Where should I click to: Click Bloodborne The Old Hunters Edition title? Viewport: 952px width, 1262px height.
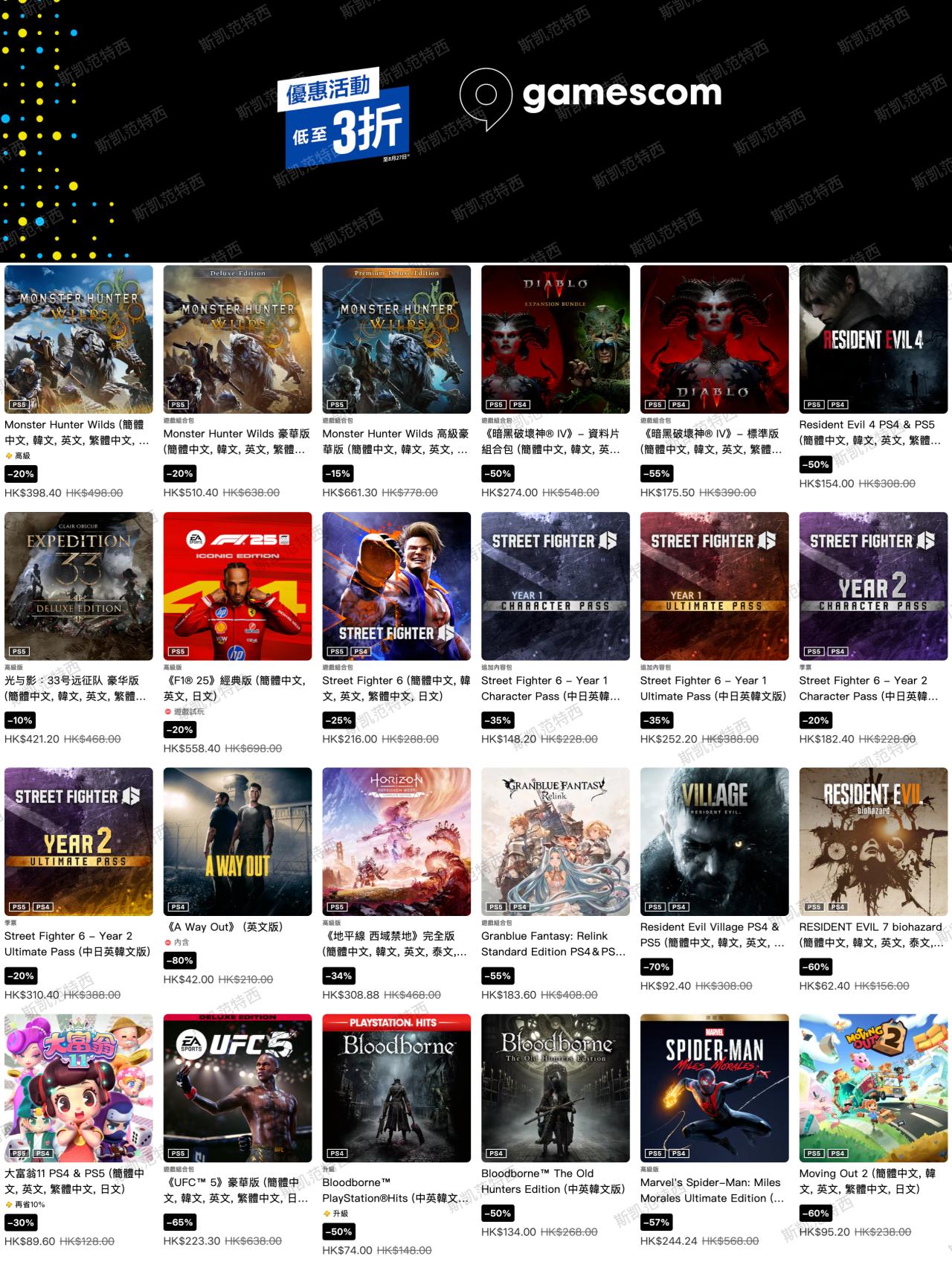click(x=553, y=1181)
